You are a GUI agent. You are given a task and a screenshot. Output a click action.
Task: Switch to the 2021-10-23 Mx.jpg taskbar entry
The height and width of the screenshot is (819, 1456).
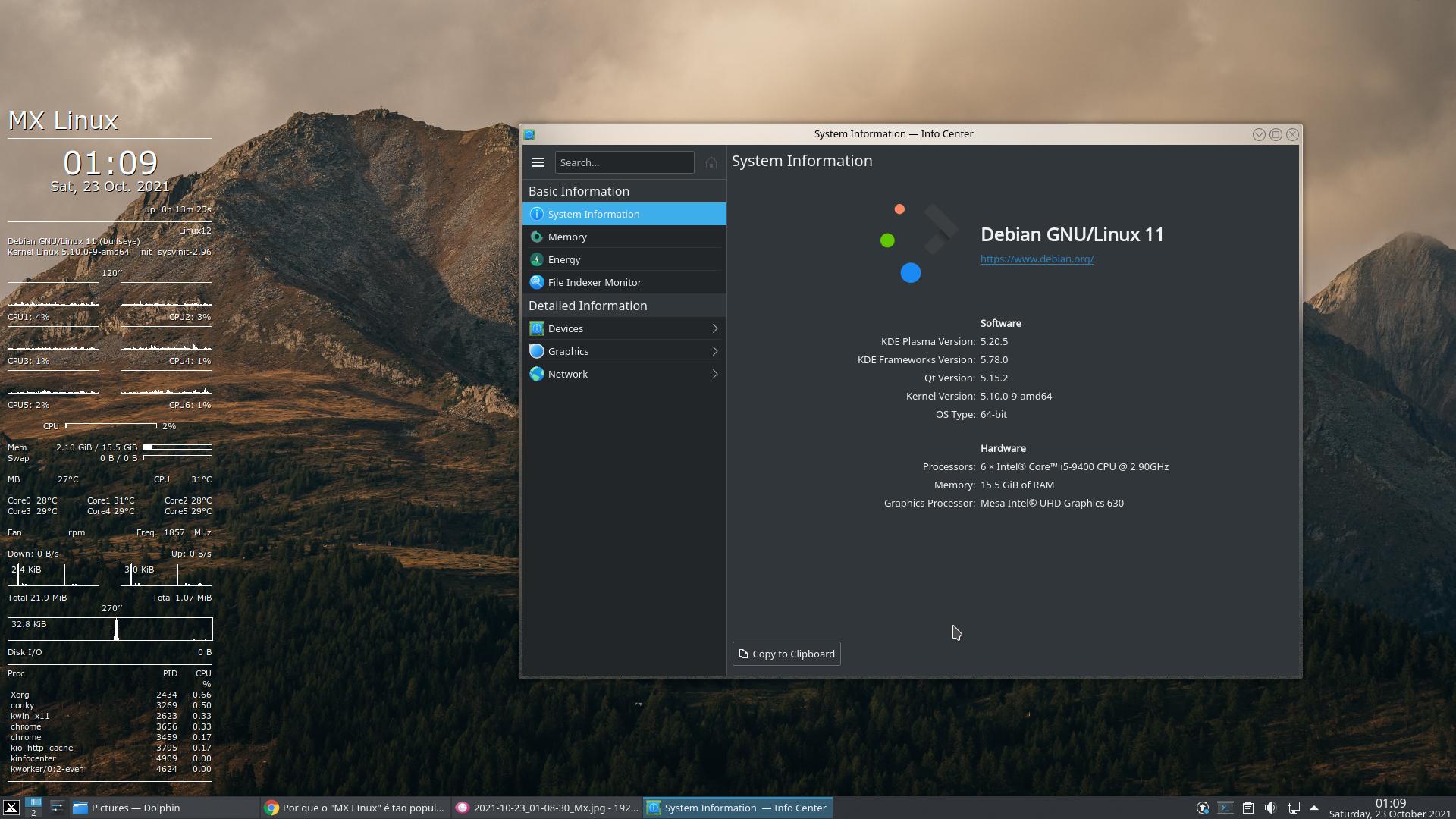547,808
